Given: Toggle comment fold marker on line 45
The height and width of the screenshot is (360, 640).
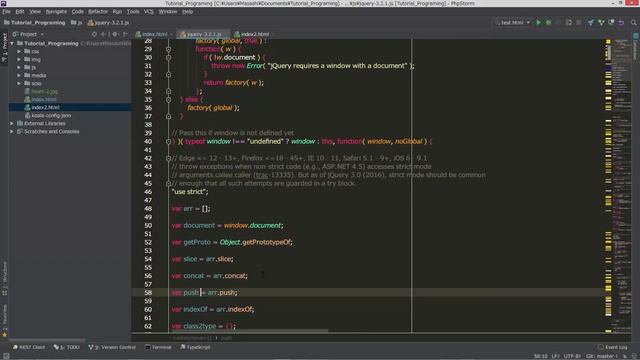Looking at the screenshot, I should click(168, 184).
